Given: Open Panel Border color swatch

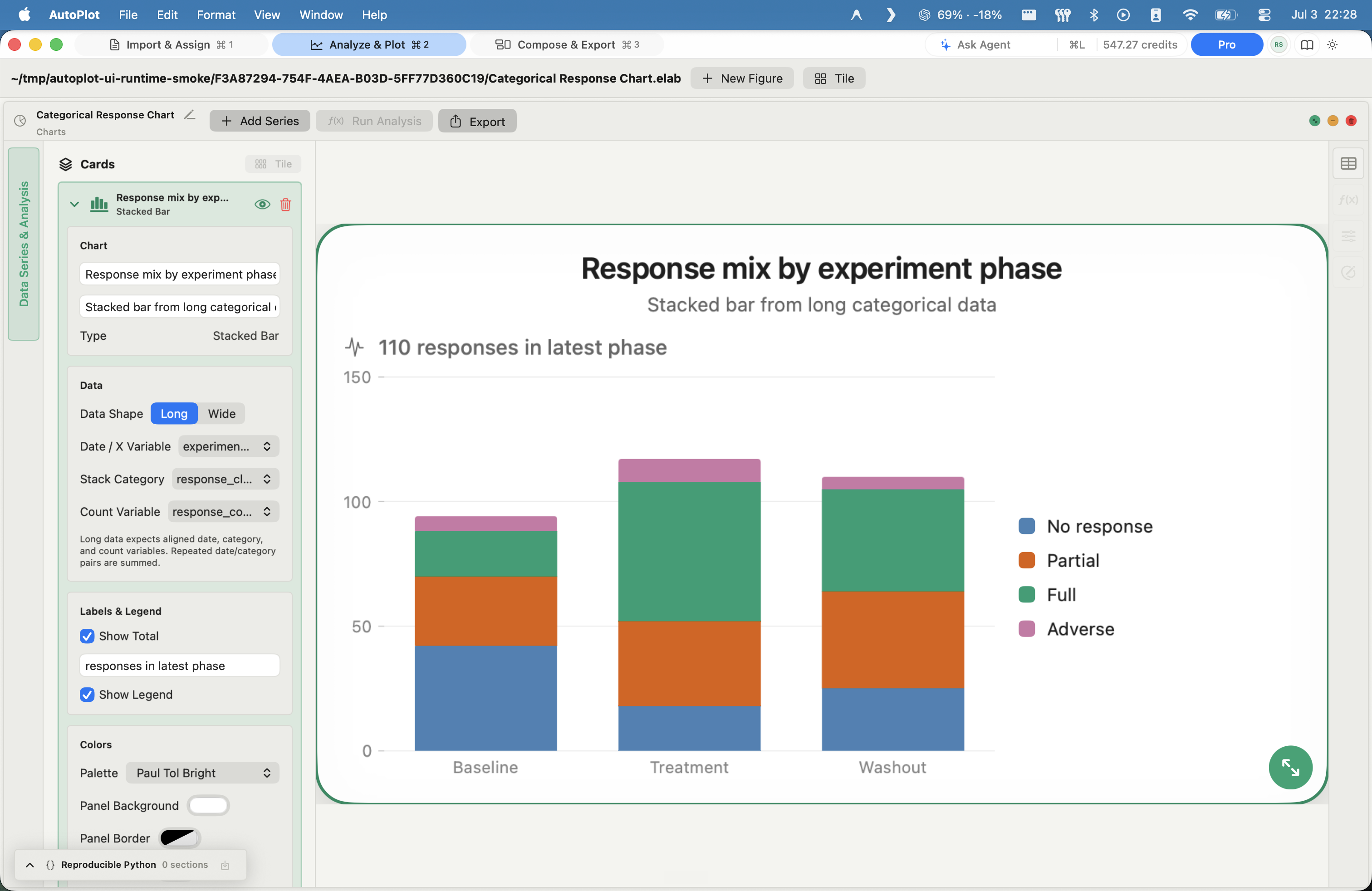Looking at the screenshot, I should point(179,838).
